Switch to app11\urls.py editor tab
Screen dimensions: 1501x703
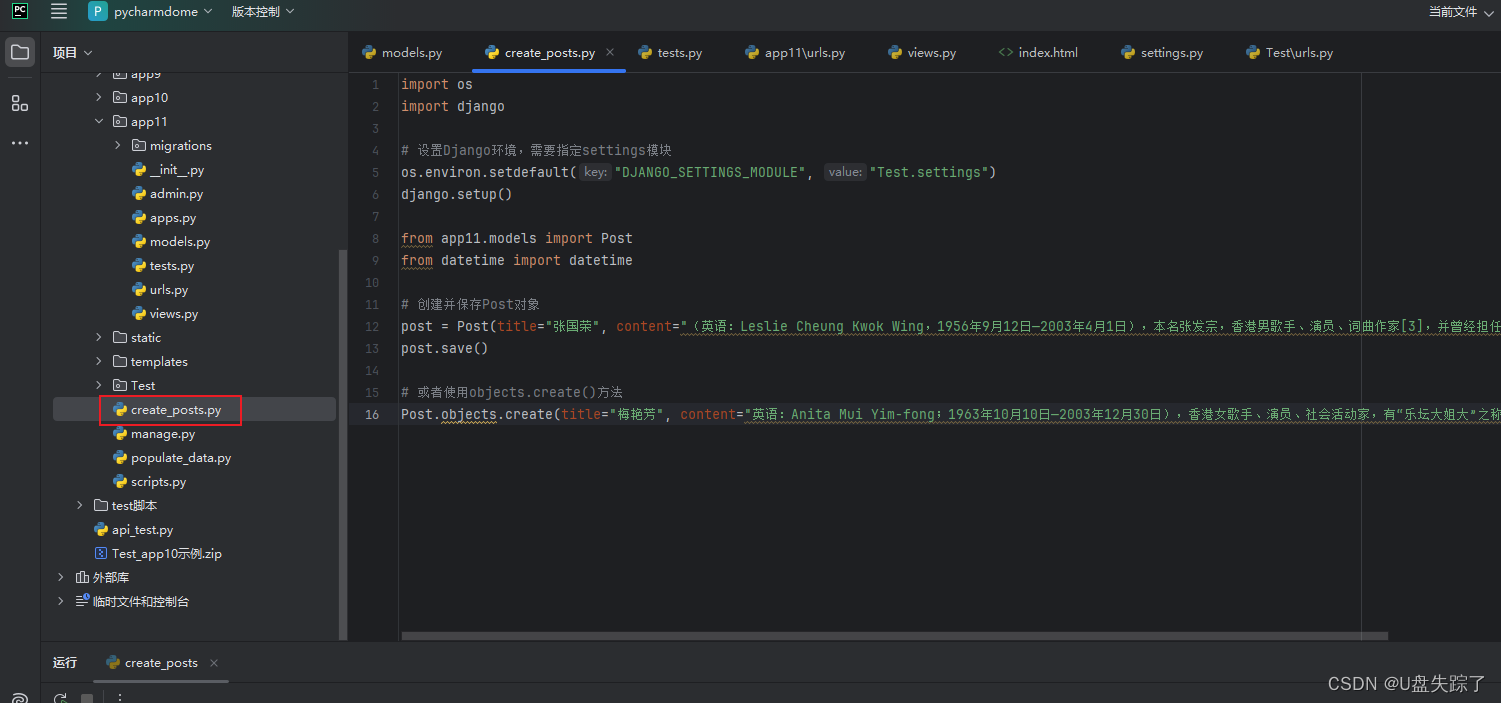(x=795, y=52)
